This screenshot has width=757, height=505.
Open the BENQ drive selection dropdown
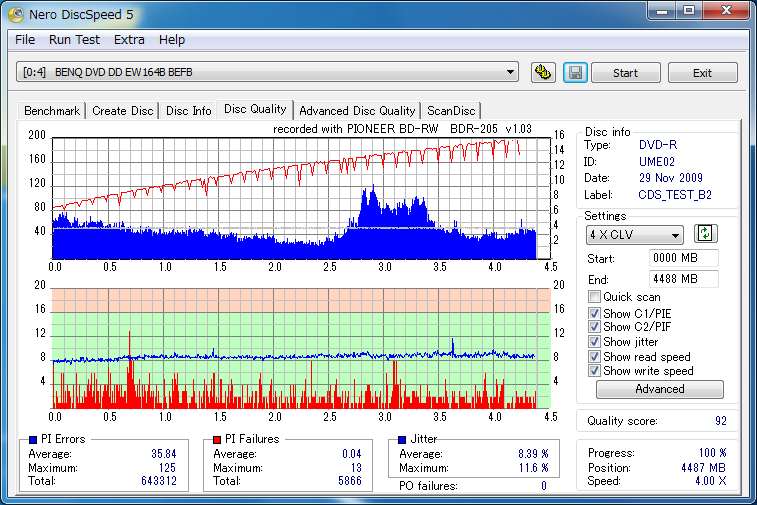click(x=268, y=72)
